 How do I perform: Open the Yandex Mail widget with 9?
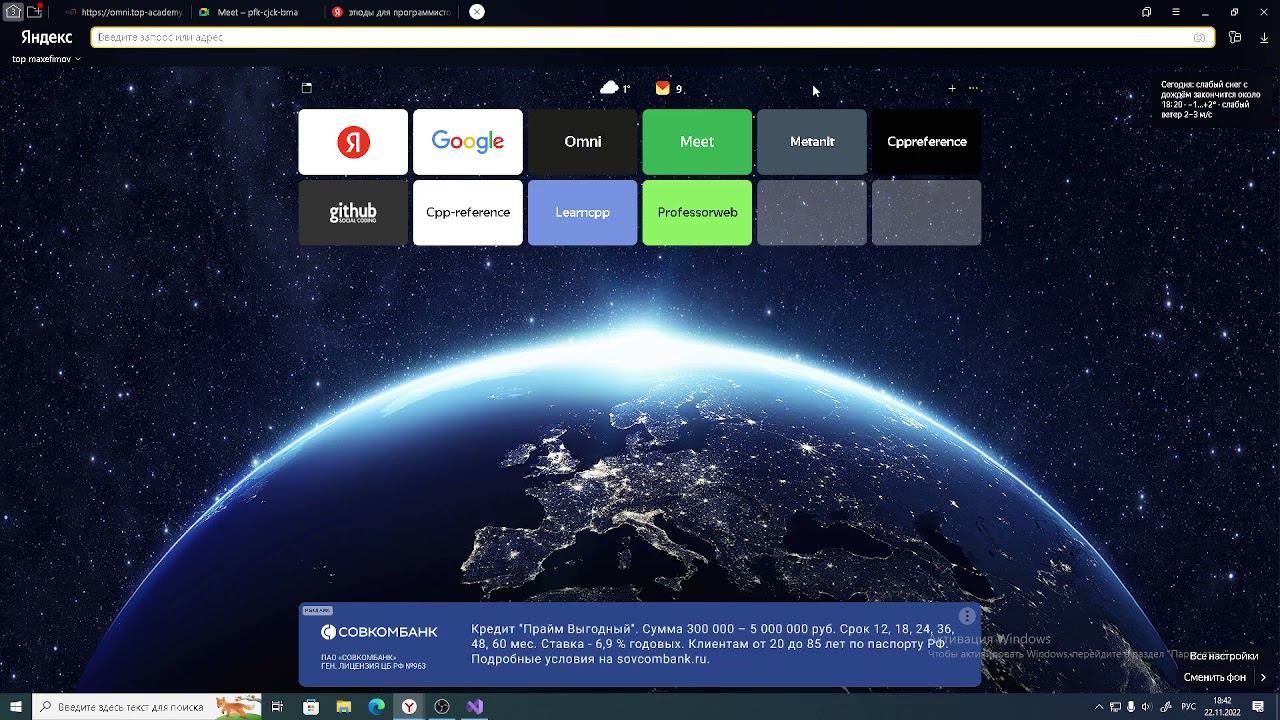click(669, 88)
